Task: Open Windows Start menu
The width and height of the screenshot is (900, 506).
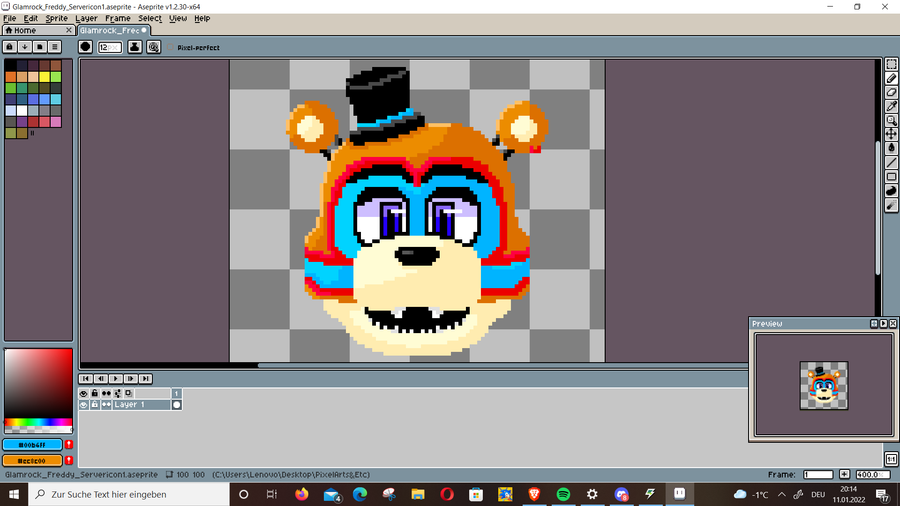Action: 14,494
